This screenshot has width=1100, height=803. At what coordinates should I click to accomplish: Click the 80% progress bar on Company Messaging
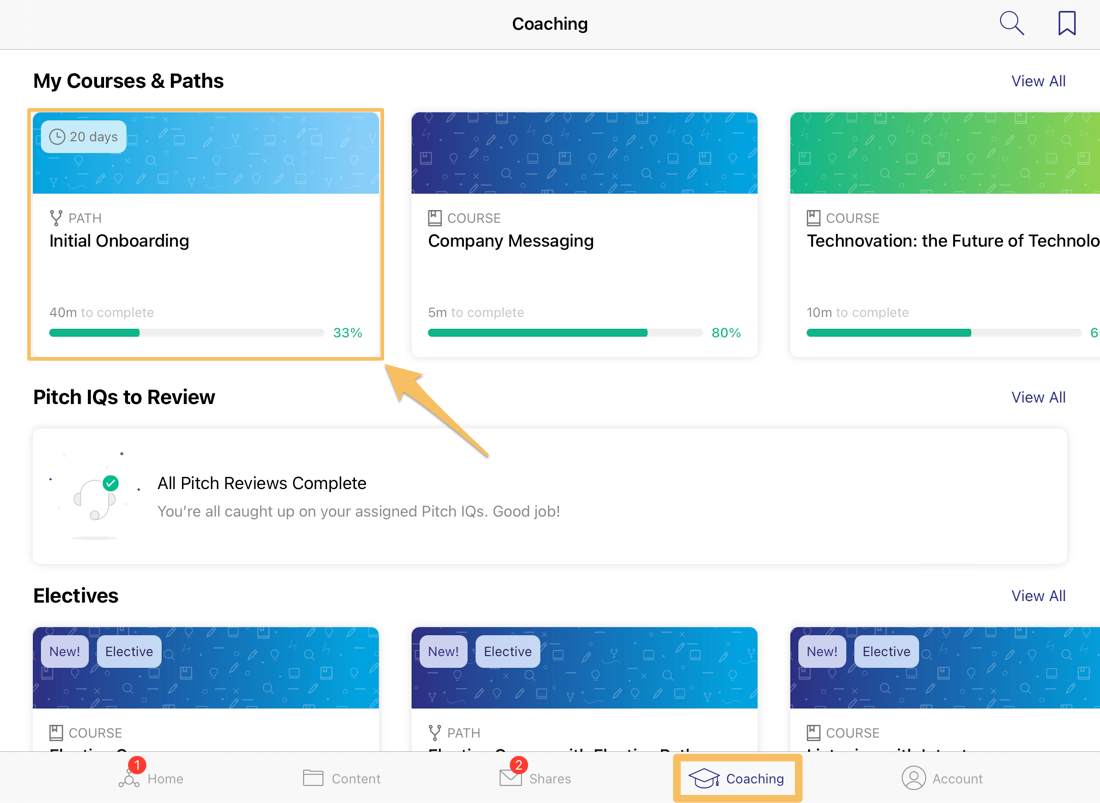point(565,331)
